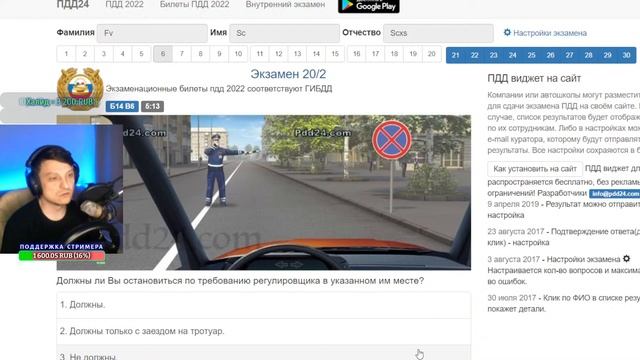Viewport: 640px width, 360px height.
Task: Go to question 2
Action: [x=85, y=54]
